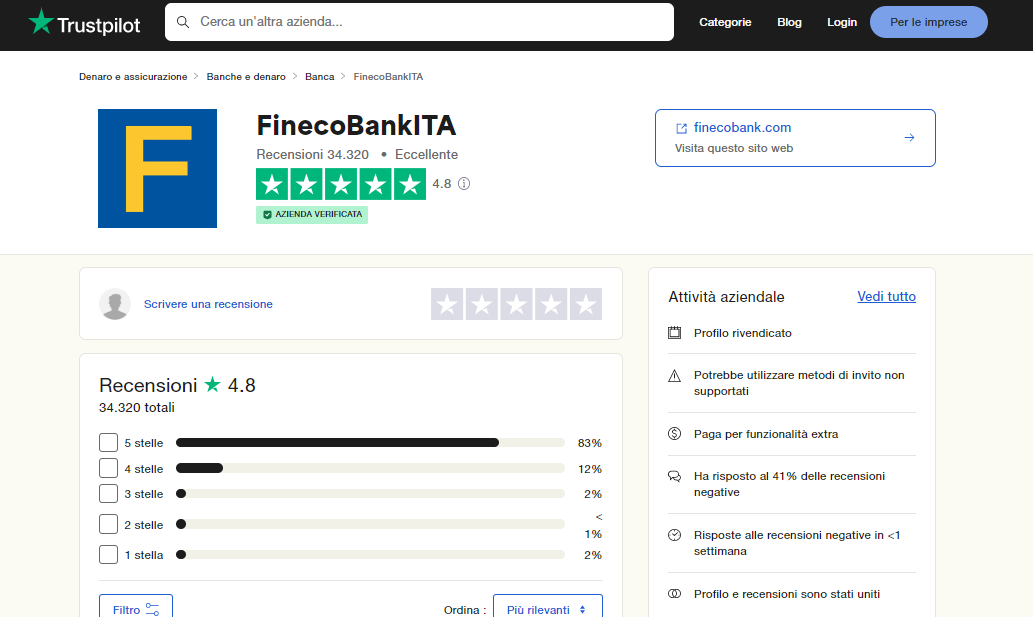1033x617 pixels.
Task: Click the Recensioni 34.320 text under company name
Action: tap(312, 155)
